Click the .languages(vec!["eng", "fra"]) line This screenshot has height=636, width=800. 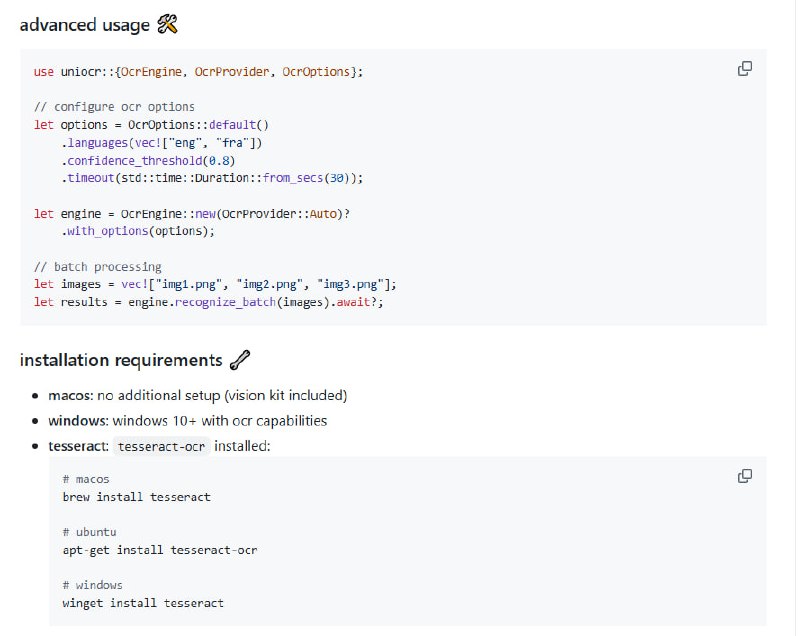coord(161,143)
